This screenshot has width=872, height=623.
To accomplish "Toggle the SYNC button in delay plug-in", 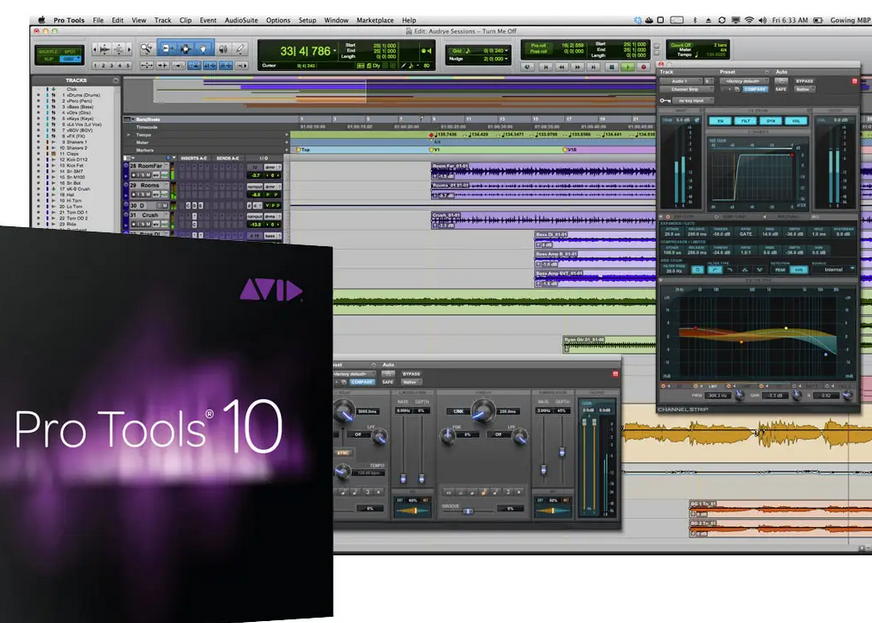I will 343,453.
